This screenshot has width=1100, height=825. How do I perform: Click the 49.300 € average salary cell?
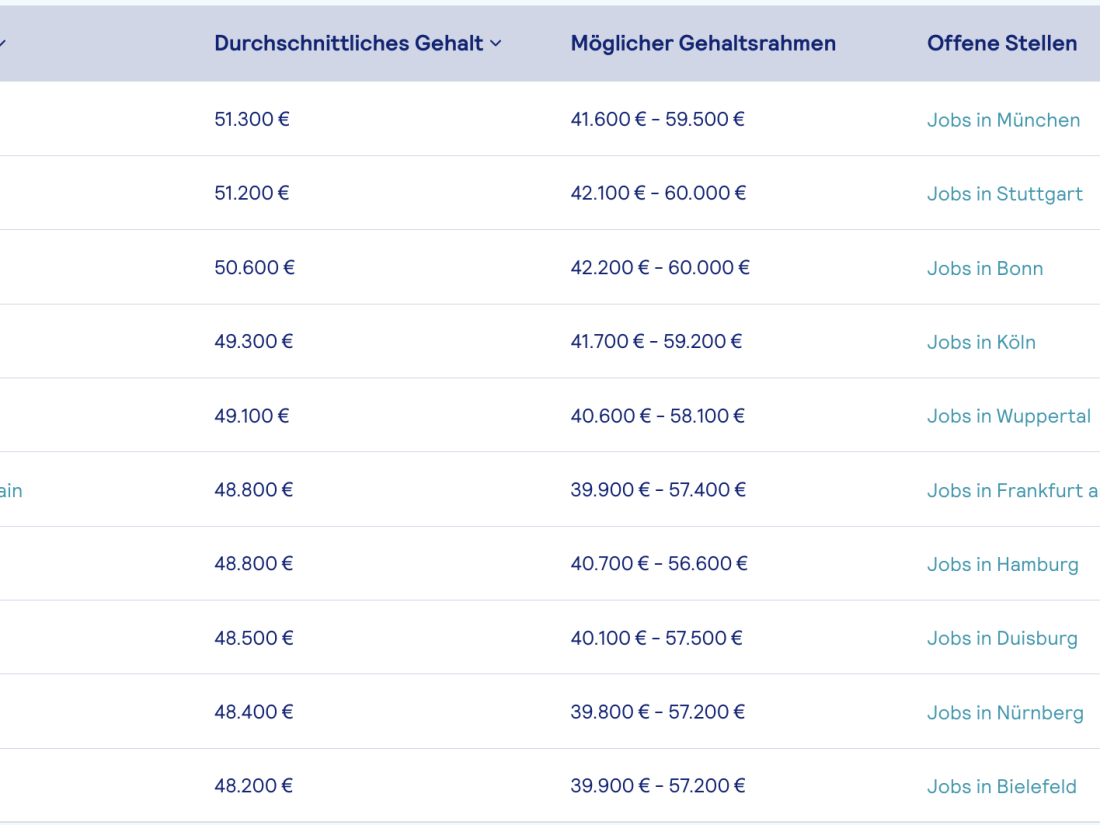pos(253,341)
